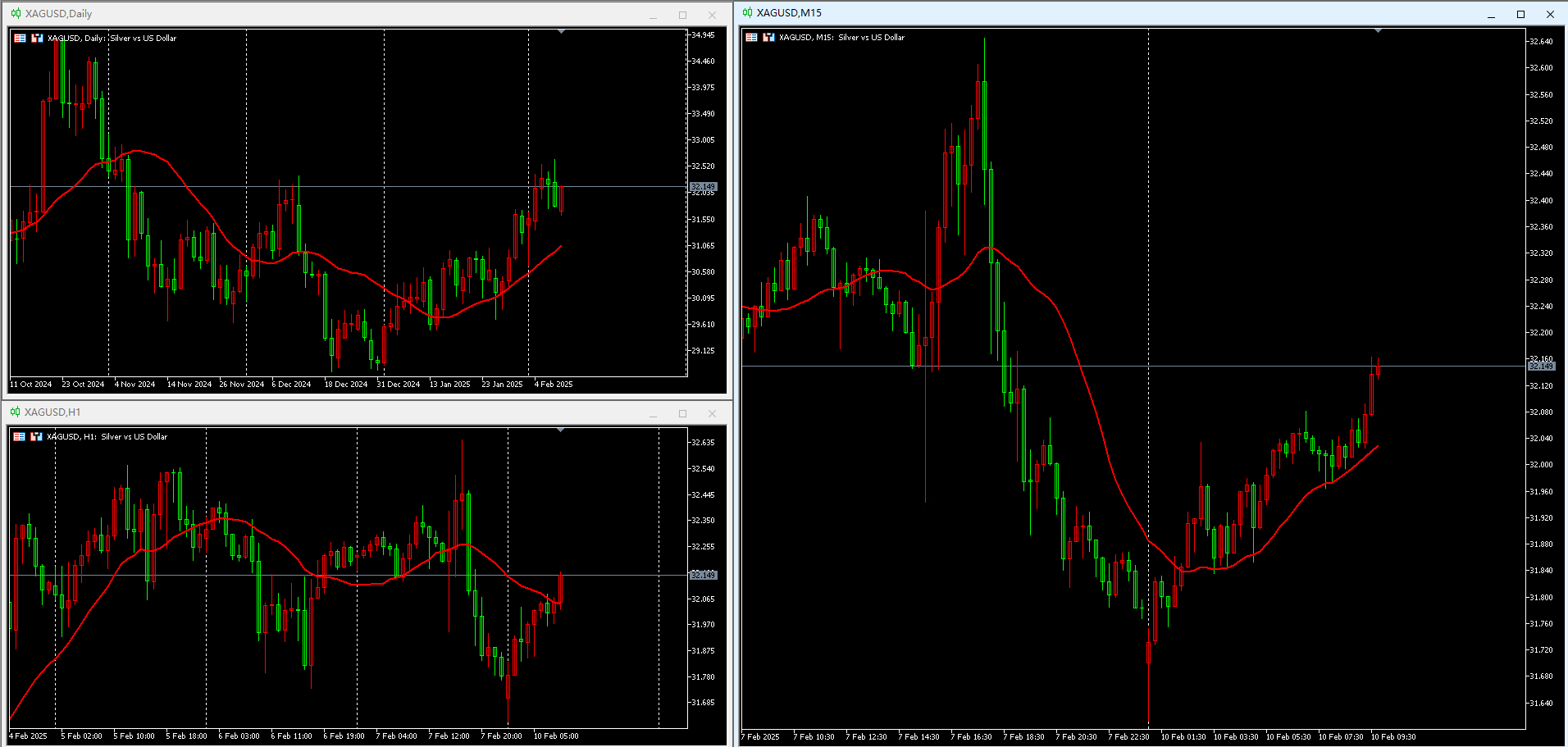Click candlestick icon in XAGUSD,Daily title bar
Image resolution: width=1568 pixels, height=747 pixels.
pos(16,13)
